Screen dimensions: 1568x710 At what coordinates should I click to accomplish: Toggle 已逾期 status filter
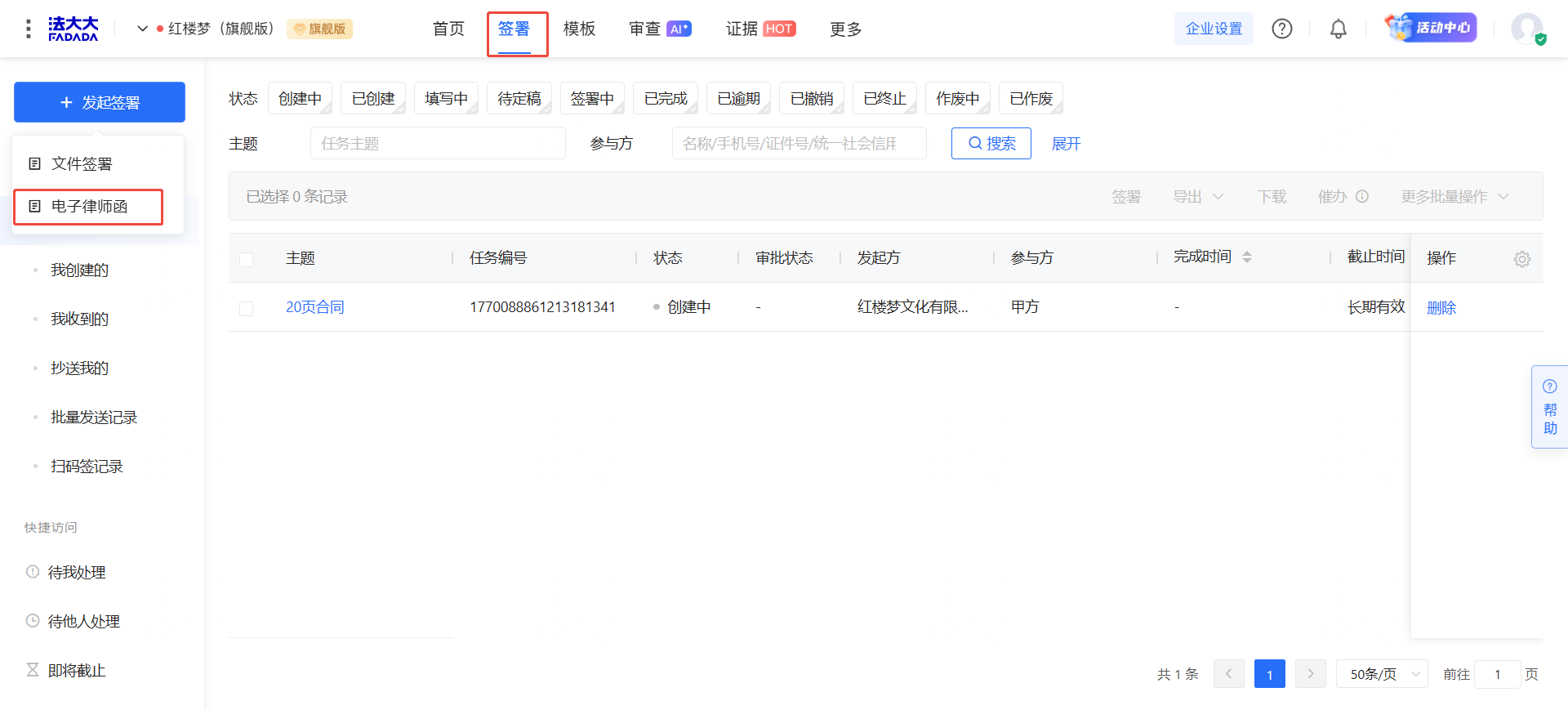pyautogui.click(x=738, y=98)
